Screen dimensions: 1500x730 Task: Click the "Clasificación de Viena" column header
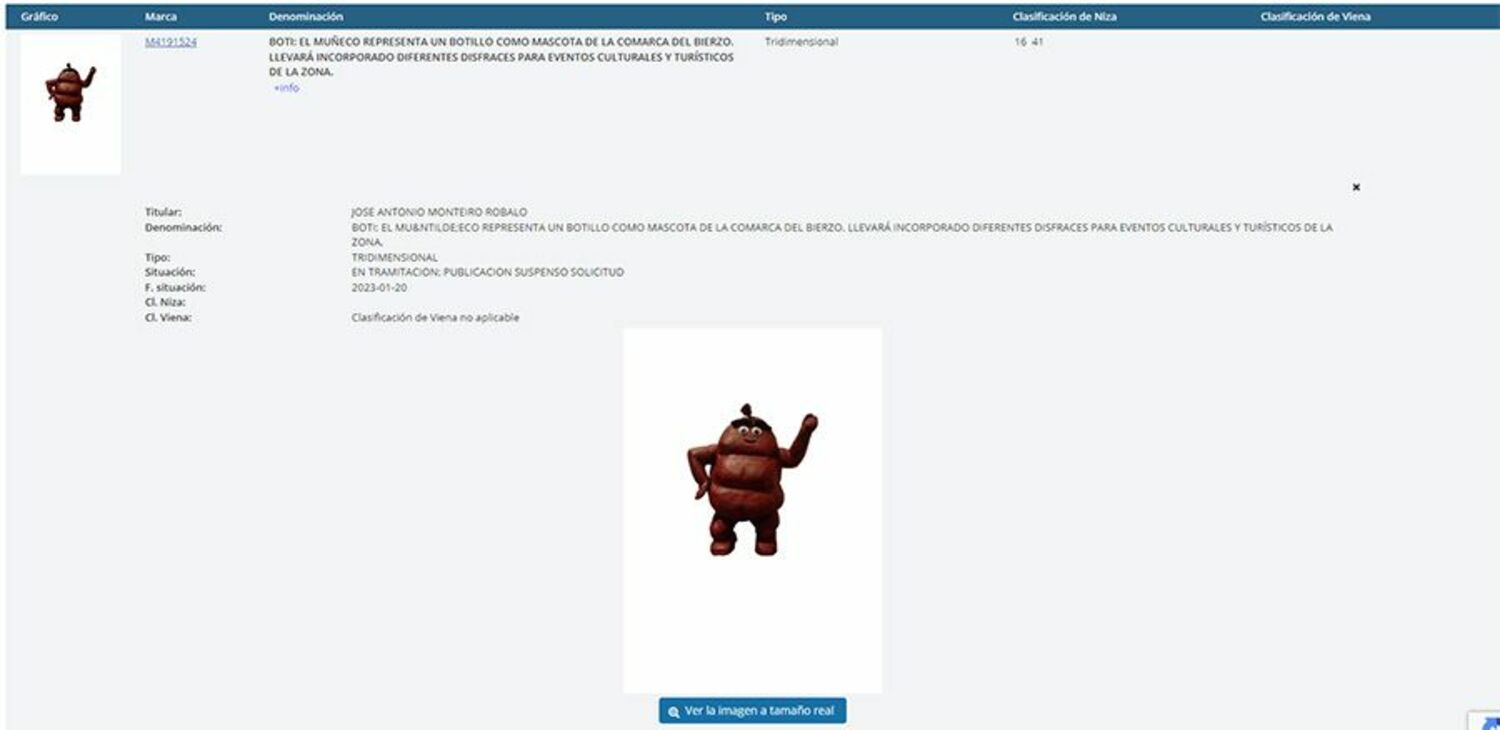[1315, 17]
